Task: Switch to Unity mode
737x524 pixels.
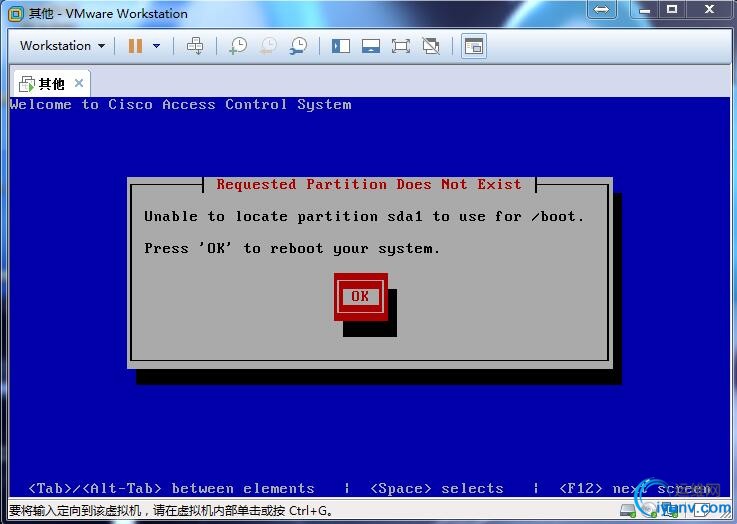Action: (x=431, y=46)
